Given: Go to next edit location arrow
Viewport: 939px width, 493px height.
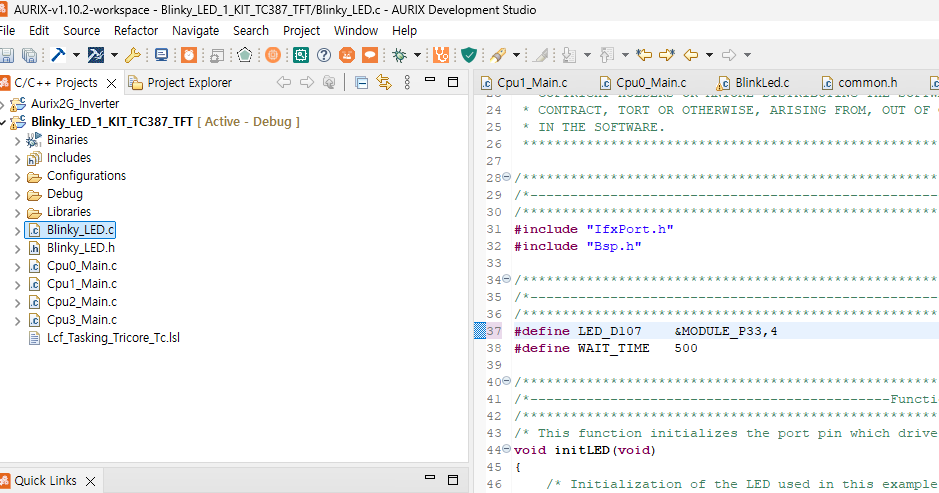Looking at the screenshot, I should [x=667, y=55].
